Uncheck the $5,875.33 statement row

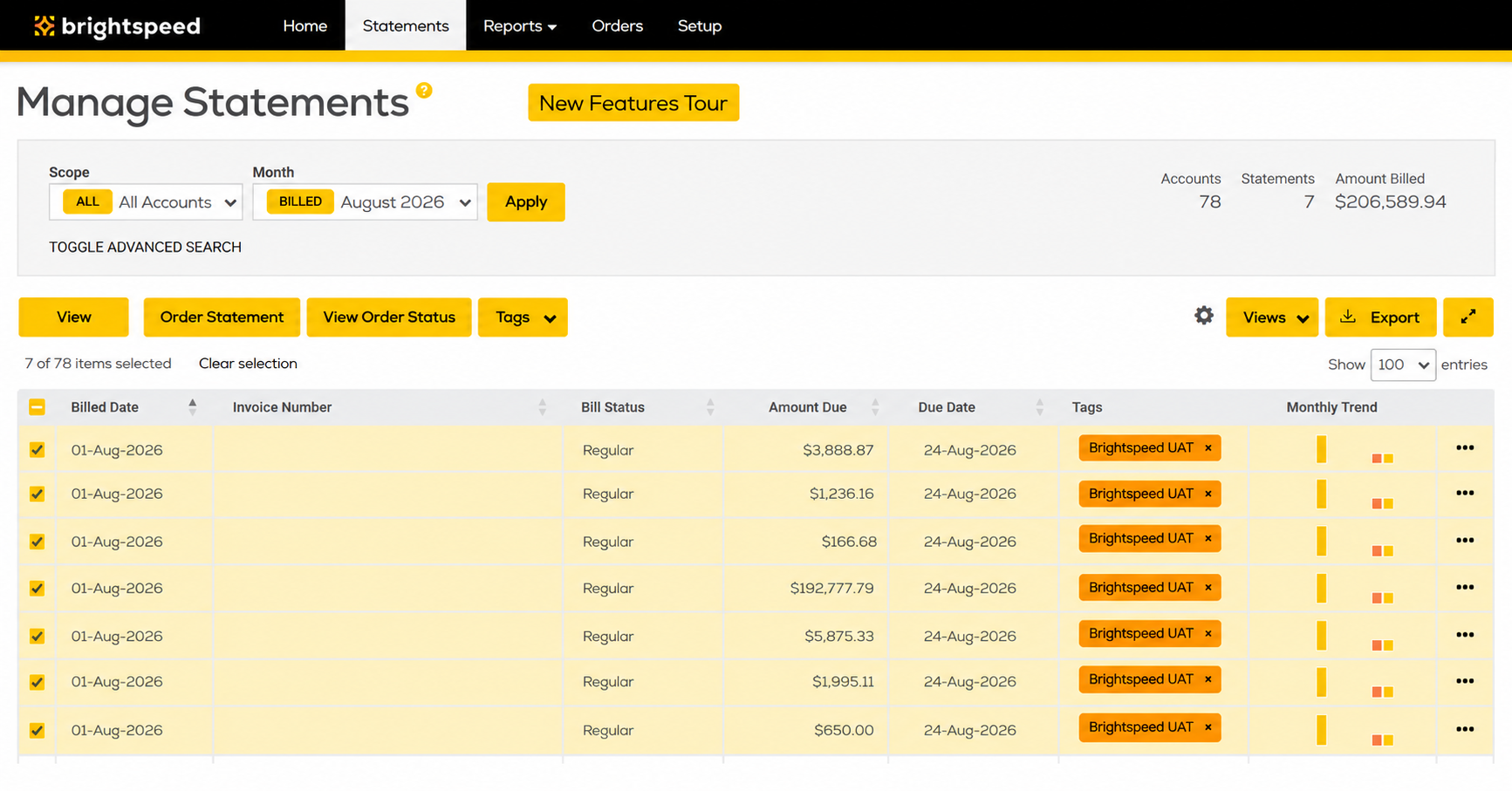37,637
